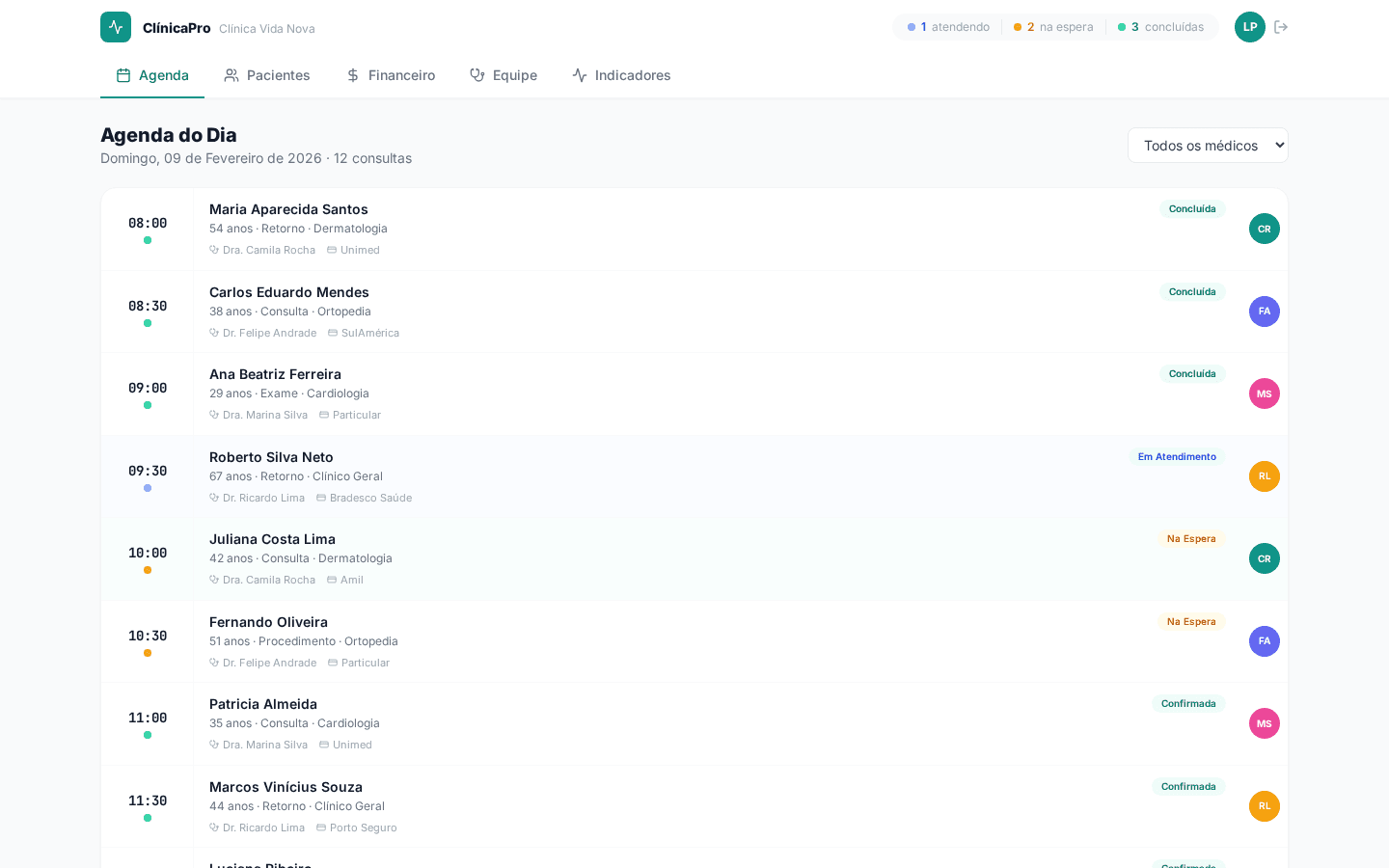Expand Roberto Silva Neto's Em Atendimento badge
The image size is (1389, 868).
(1177, 456)
